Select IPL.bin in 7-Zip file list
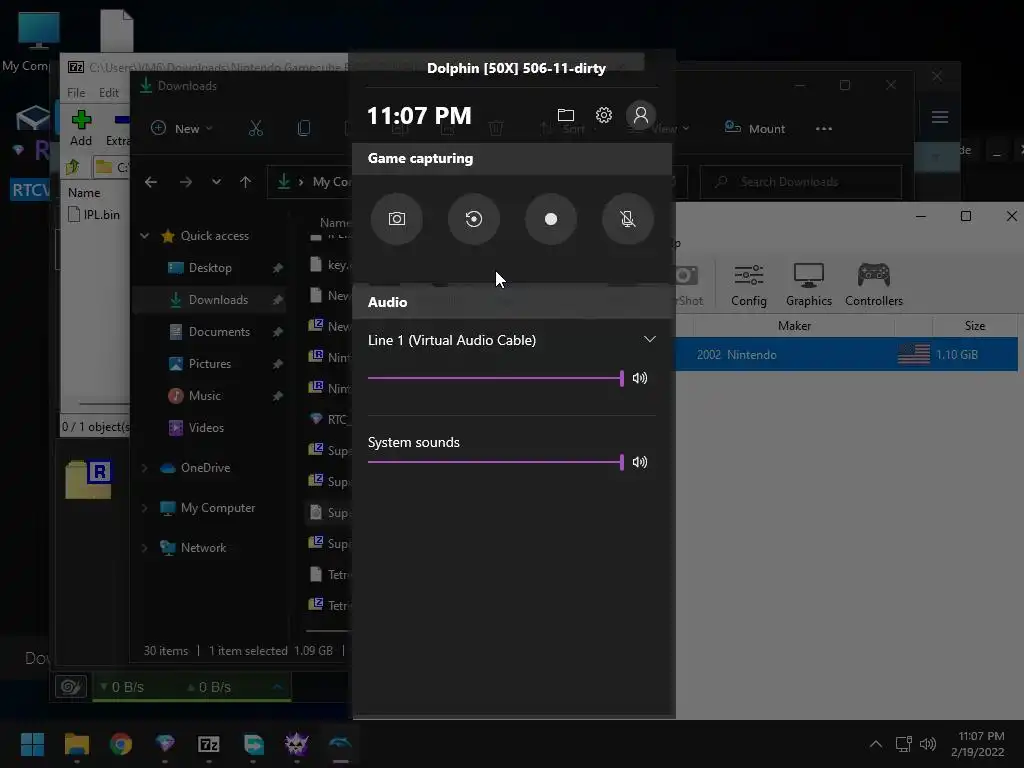This screenshot has height=768, width=1024. coord(95,214)
